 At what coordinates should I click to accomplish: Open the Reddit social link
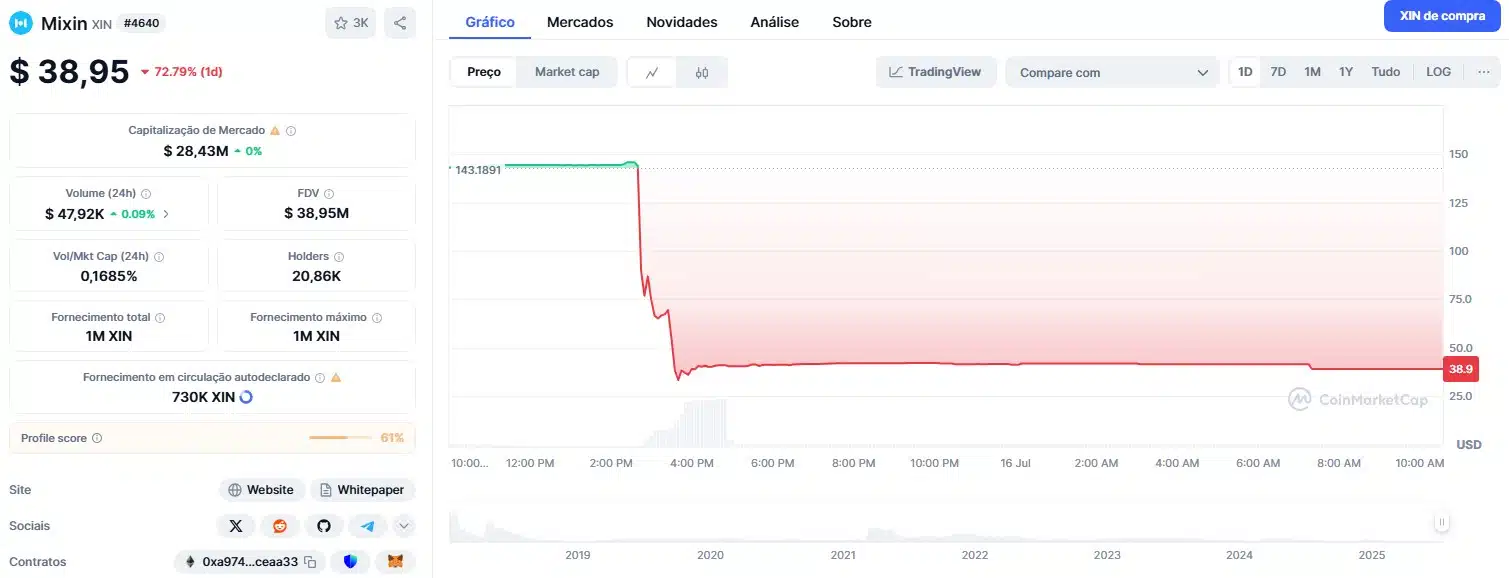(280, 526)
